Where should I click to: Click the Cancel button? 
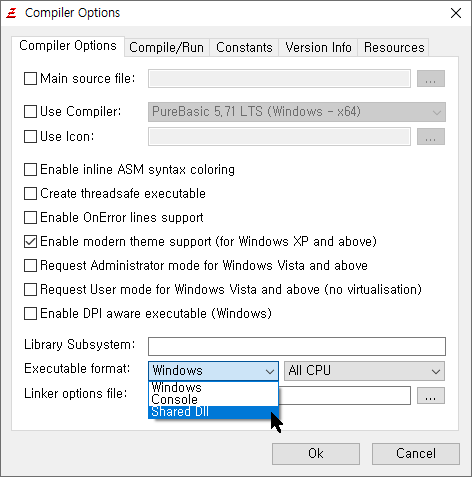click(416, 454)
